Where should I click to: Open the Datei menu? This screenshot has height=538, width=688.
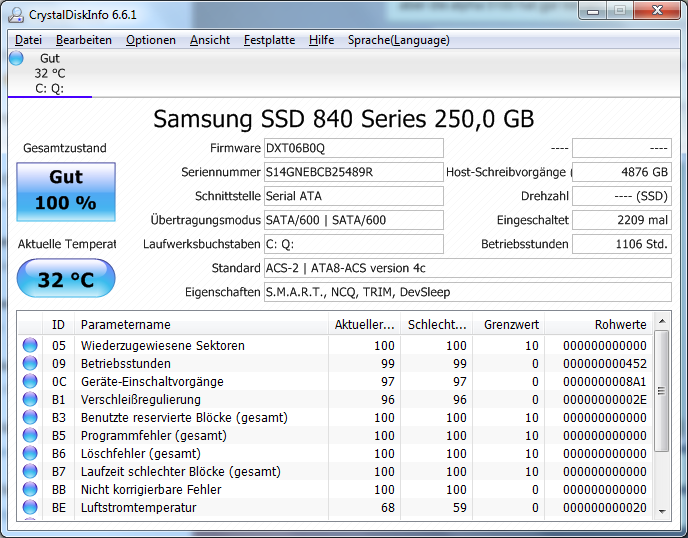tap(28, 40)
